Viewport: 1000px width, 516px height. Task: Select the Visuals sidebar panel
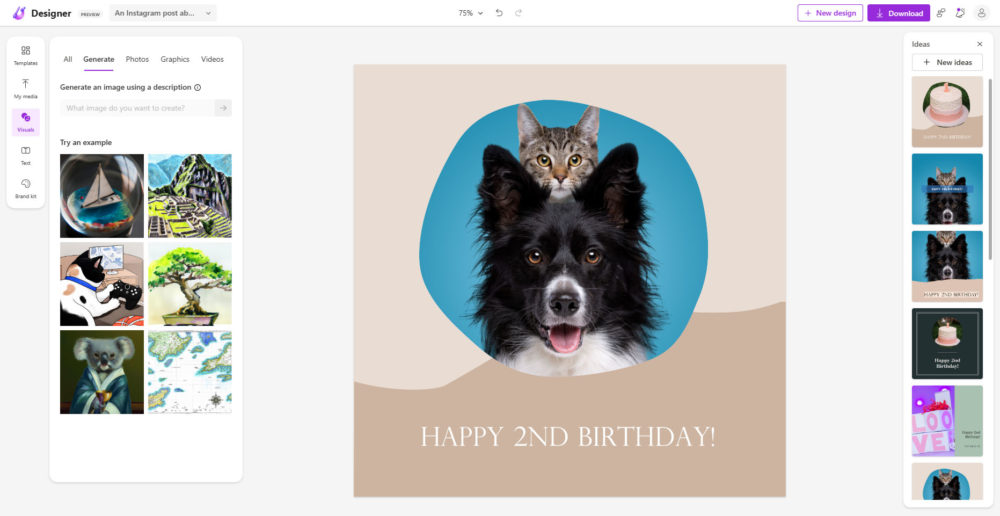[26, 122]
